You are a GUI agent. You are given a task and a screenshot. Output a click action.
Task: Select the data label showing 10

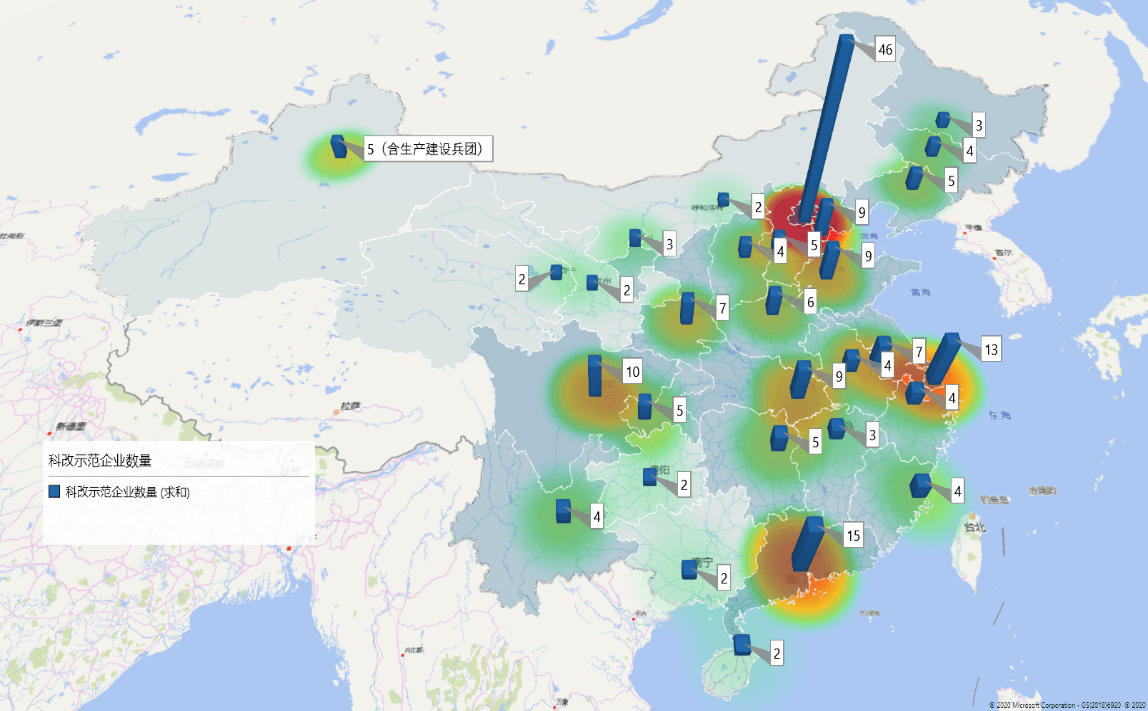click(632, 372)
